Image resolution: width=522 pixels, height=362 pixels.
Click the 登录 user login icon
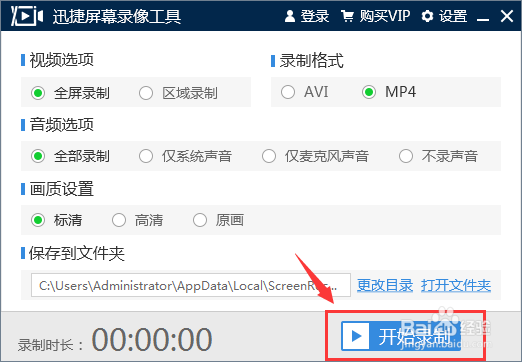[290, 16]
